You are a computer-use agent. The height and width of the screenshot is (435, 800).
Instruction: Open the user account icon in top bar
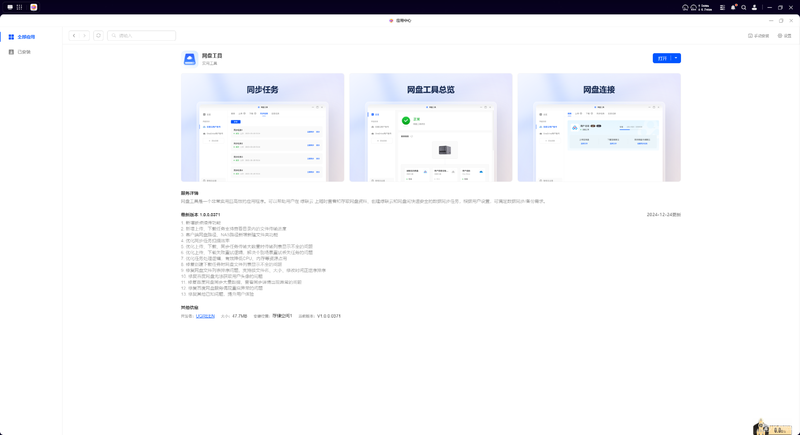pyautogui.click(x=754, y=7)
